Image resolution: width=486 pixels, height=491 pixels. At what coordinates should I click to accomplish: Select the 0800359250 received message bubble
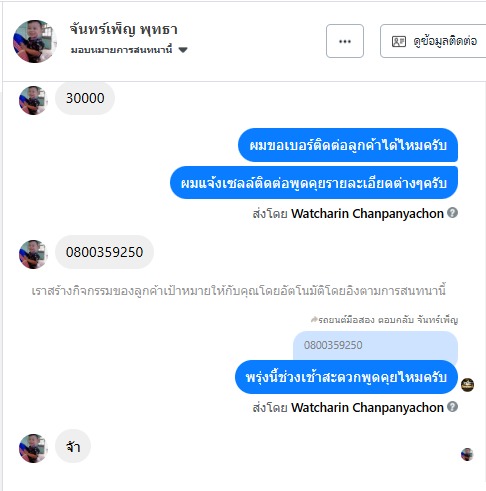click(x=104, y=252)
